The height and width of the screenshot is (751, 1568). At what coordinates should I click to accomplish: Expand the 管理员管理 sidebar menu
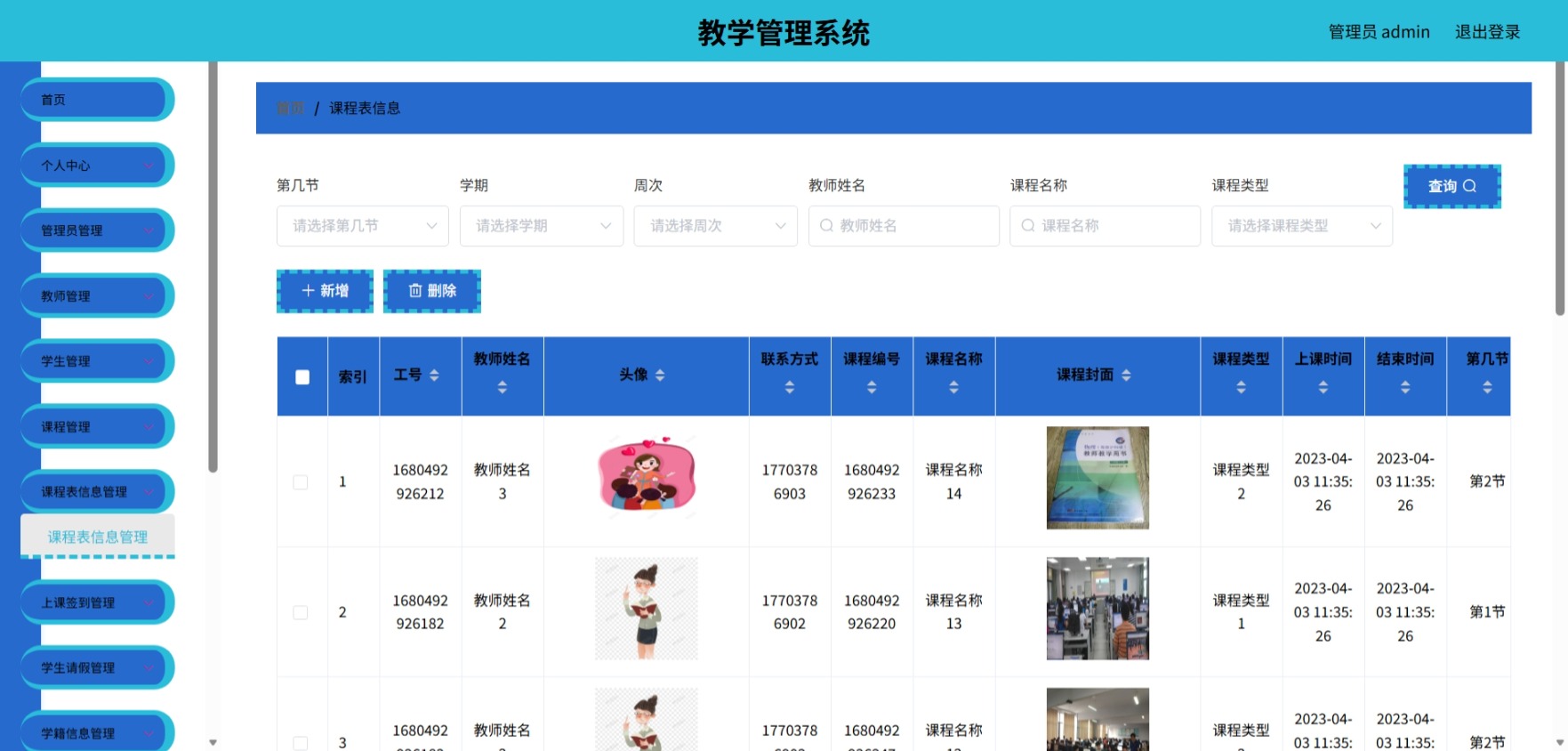click(97, 230)
